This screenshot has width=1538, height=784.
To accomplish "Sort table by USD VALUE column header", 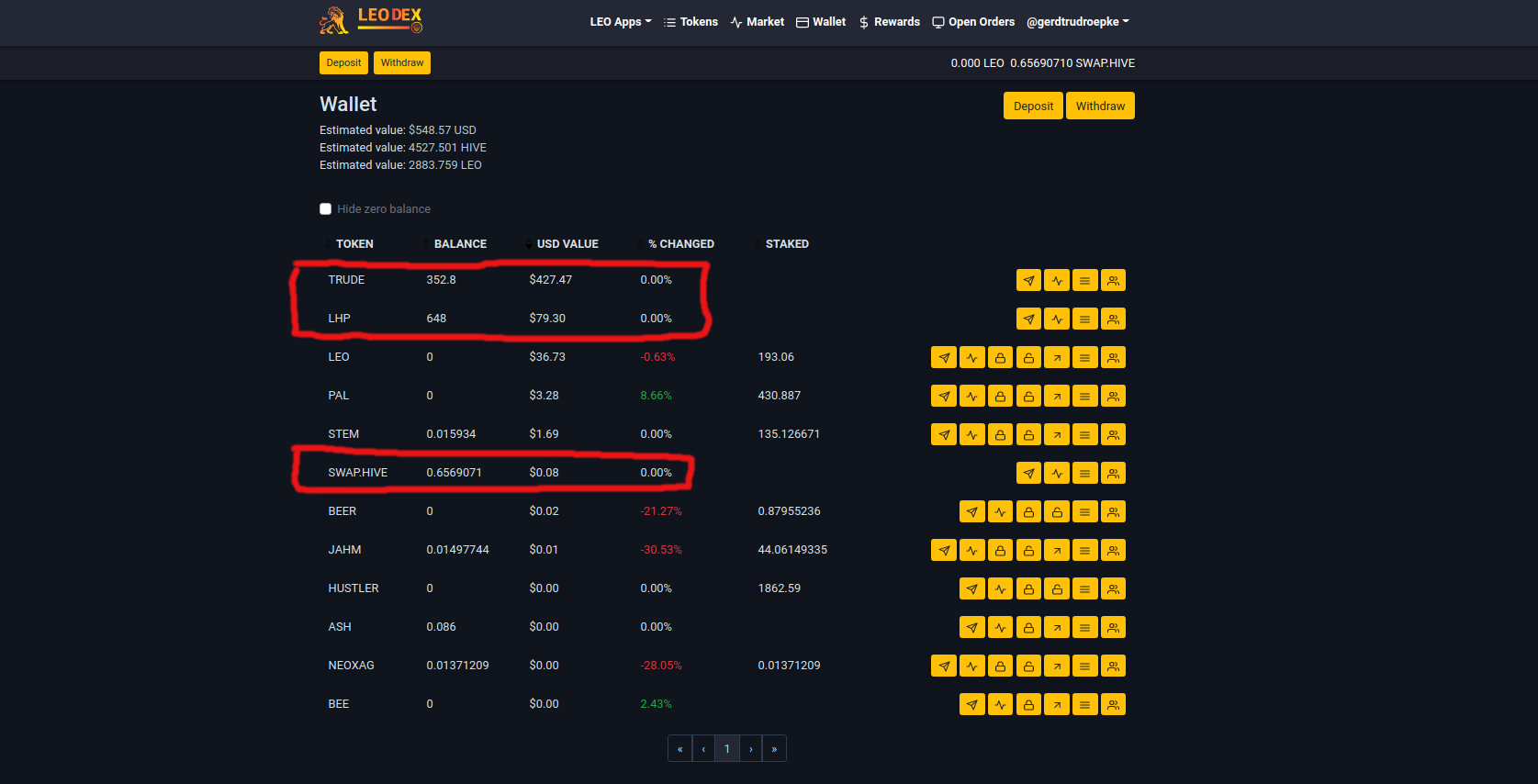I will tap(567, 244).
